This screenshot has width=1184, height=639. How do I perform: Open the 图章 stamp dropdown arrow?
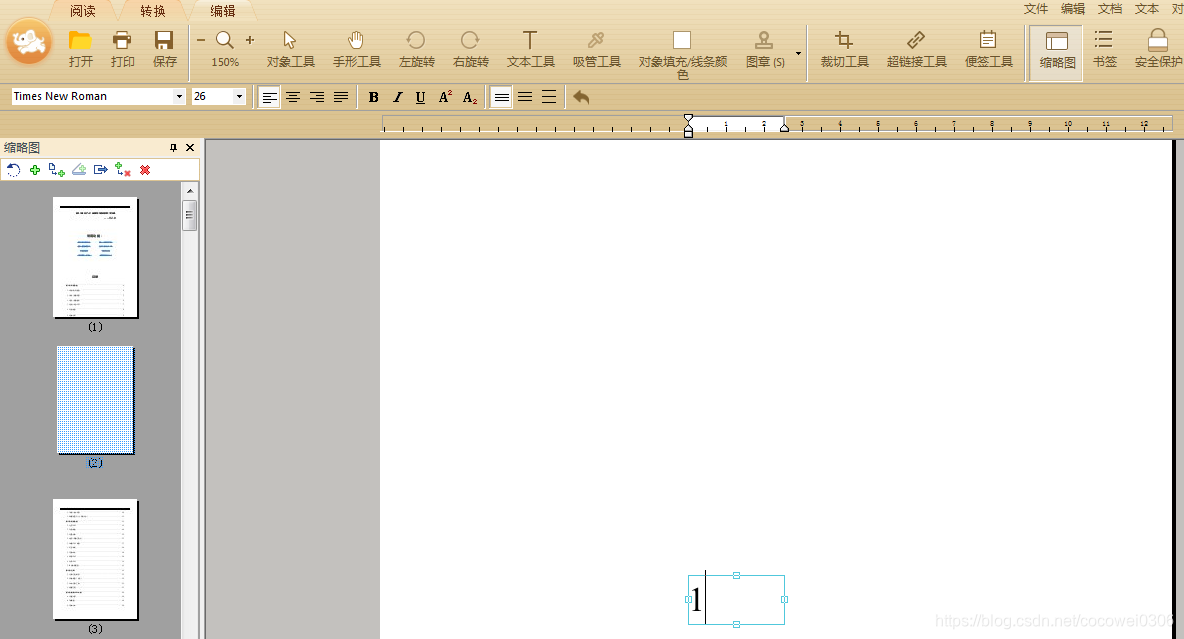click(798, 53)
